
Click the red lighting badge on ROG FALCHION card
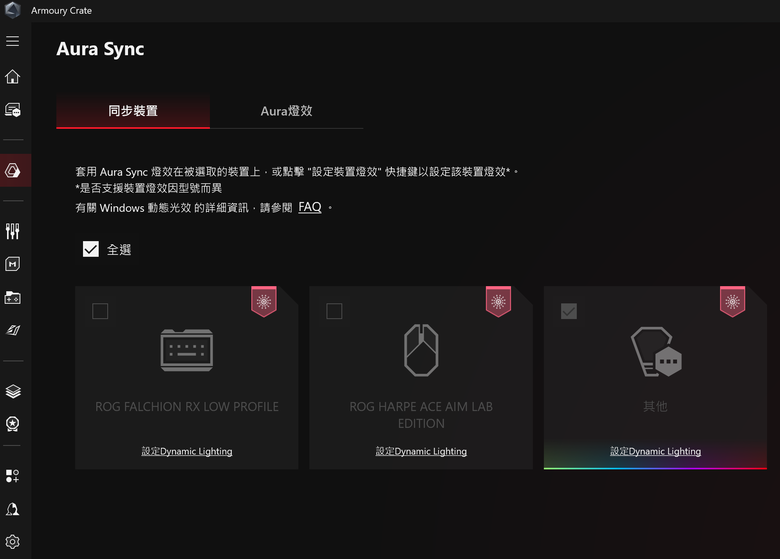[x=264, y=301]
